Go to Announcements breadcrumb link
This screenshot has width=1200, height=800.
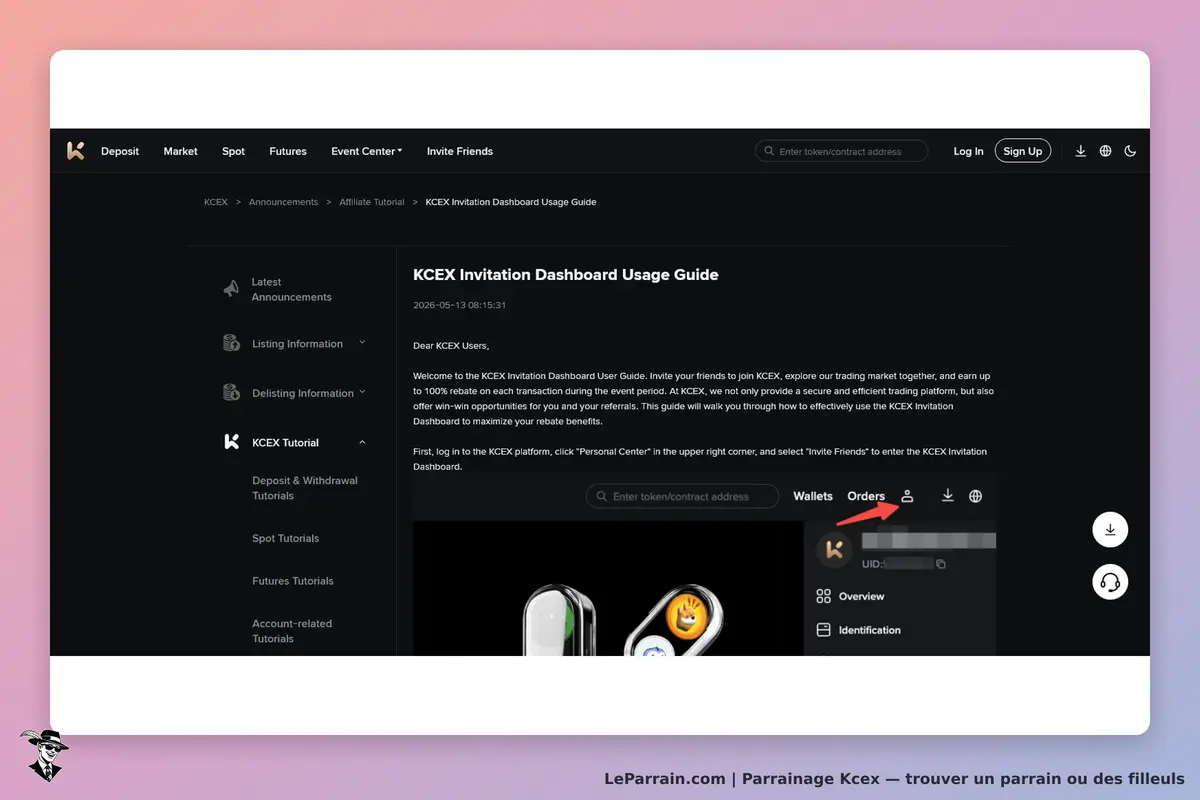tap(283, 202)
